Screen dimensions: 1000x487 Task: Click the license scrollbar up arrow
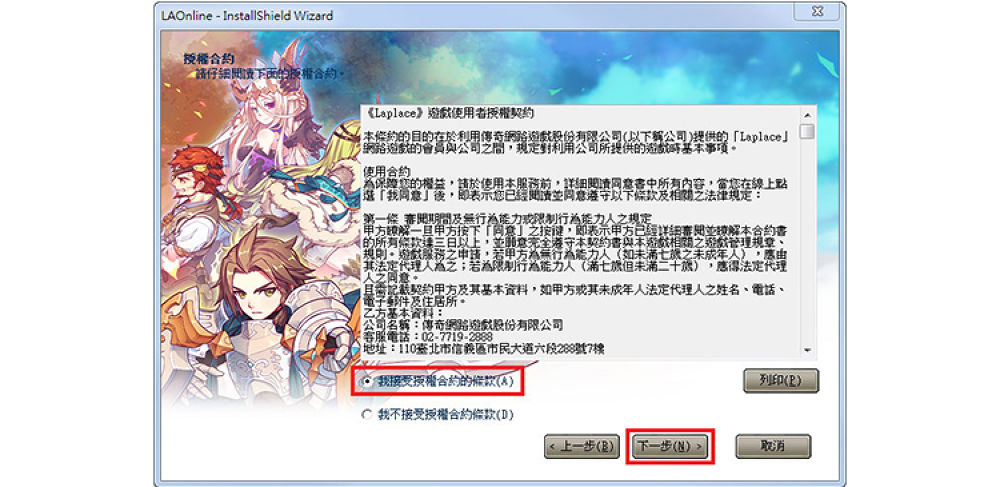tap(807, 115)
